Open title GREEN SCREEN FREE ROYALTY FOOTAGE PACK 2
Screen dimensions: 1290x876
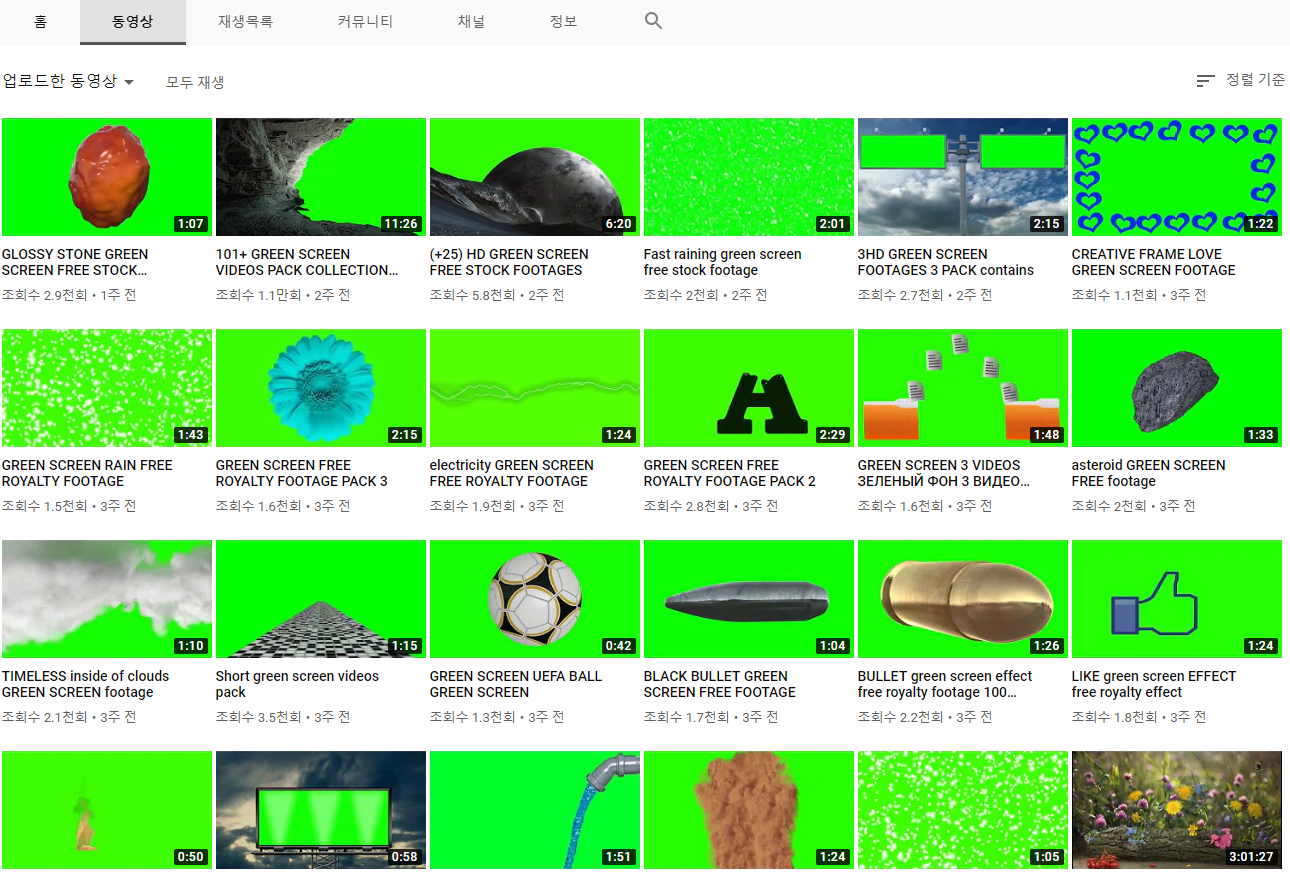pyautogui.click(x=729, y=473)
